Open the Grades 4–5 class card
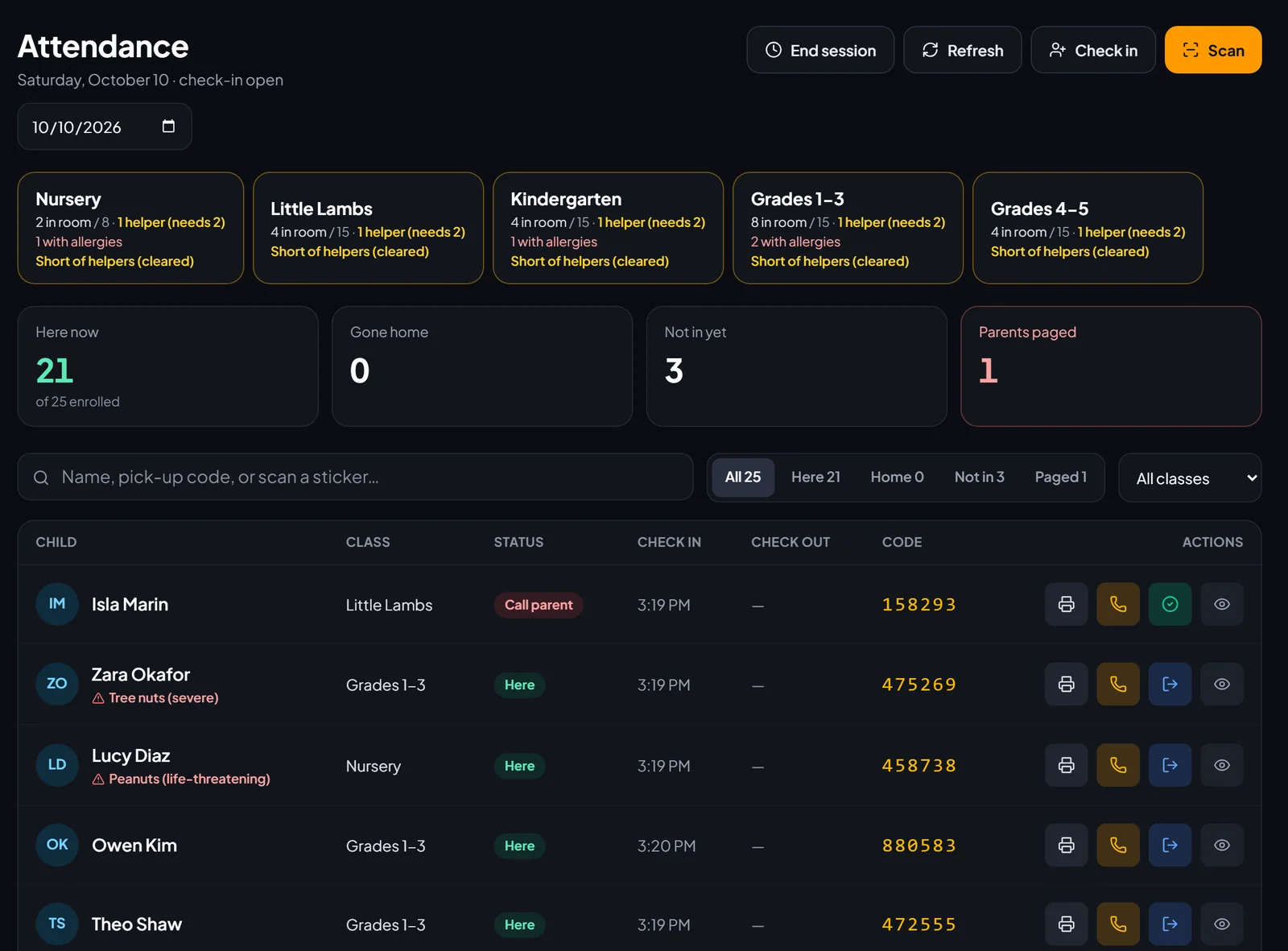Viewport: 1288px width, 951px height. click(x=1088, y=228)
